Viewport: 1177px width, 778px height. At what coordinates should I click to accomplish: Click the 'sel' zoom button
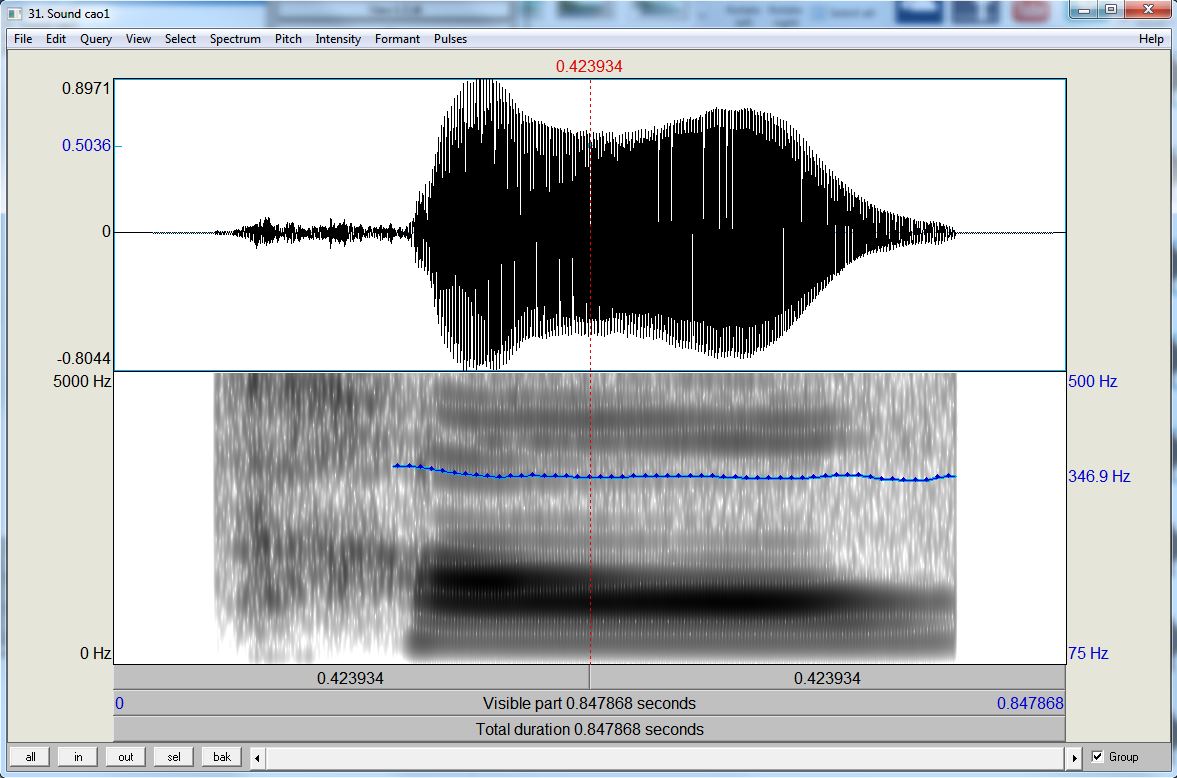pos(174,757)
